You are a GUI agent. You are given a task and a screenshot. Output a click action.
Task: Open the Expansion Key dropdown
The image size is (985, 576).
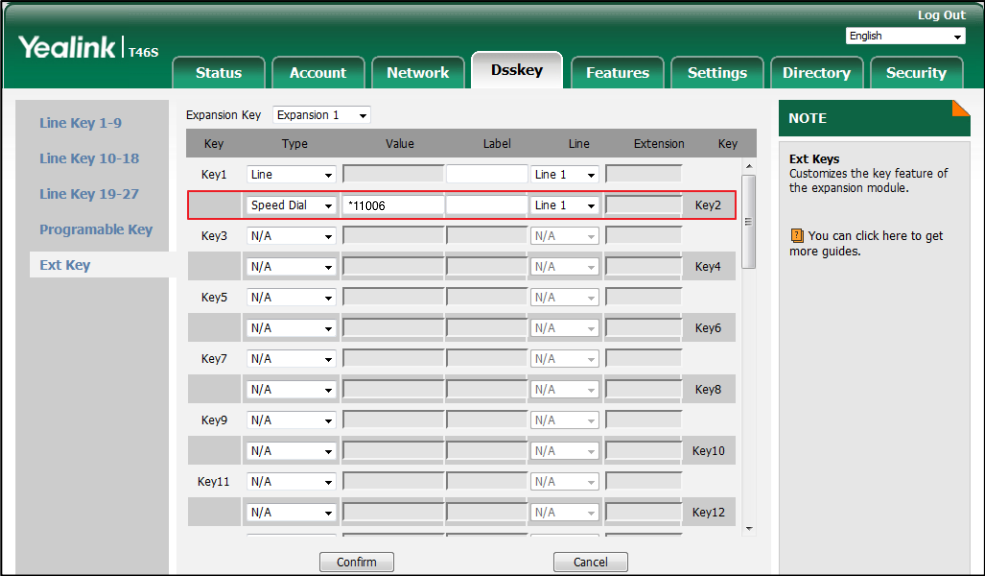(322, 115)
